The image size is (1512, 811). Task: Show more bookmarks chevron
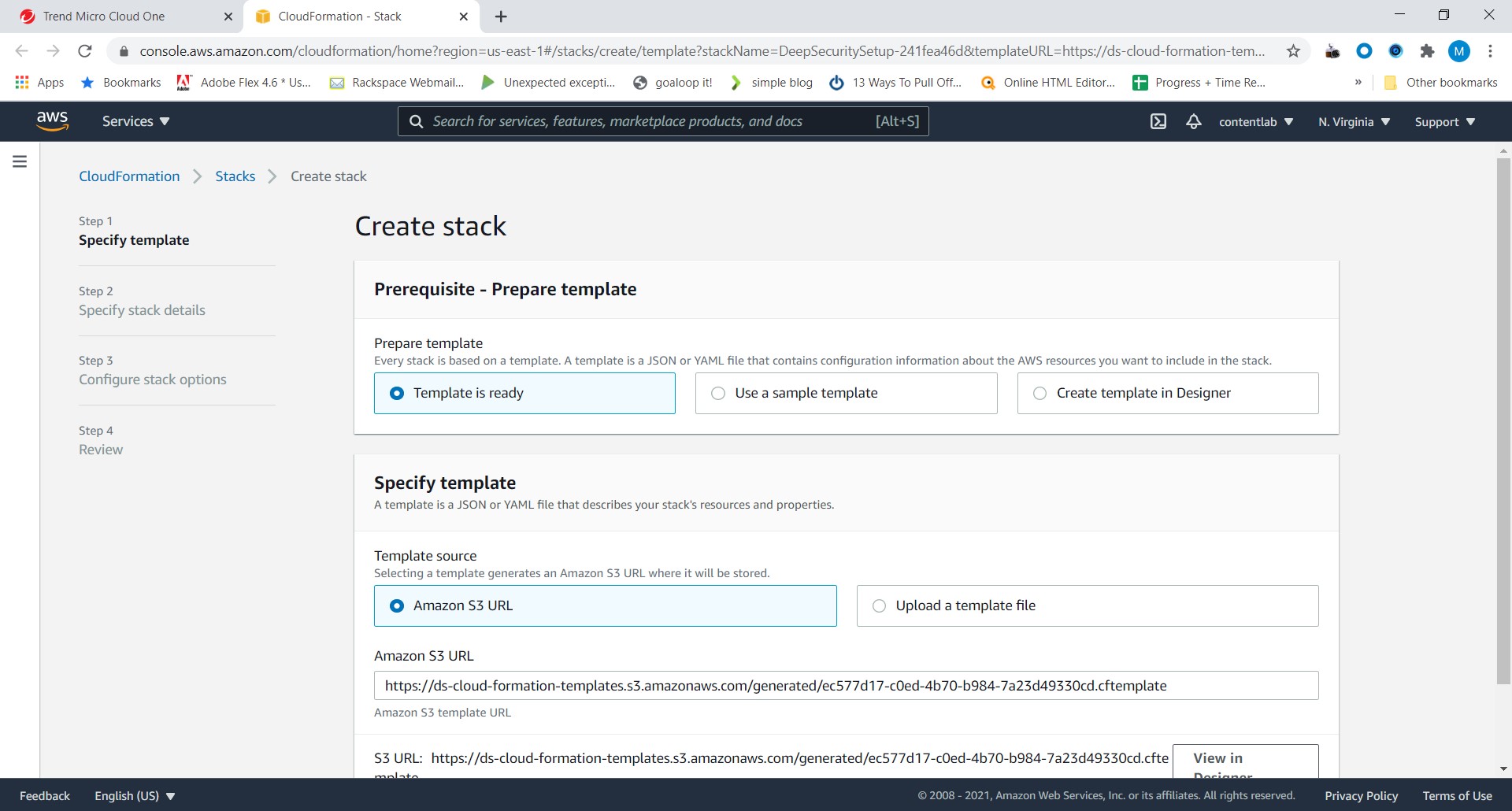coord(1358,83)
